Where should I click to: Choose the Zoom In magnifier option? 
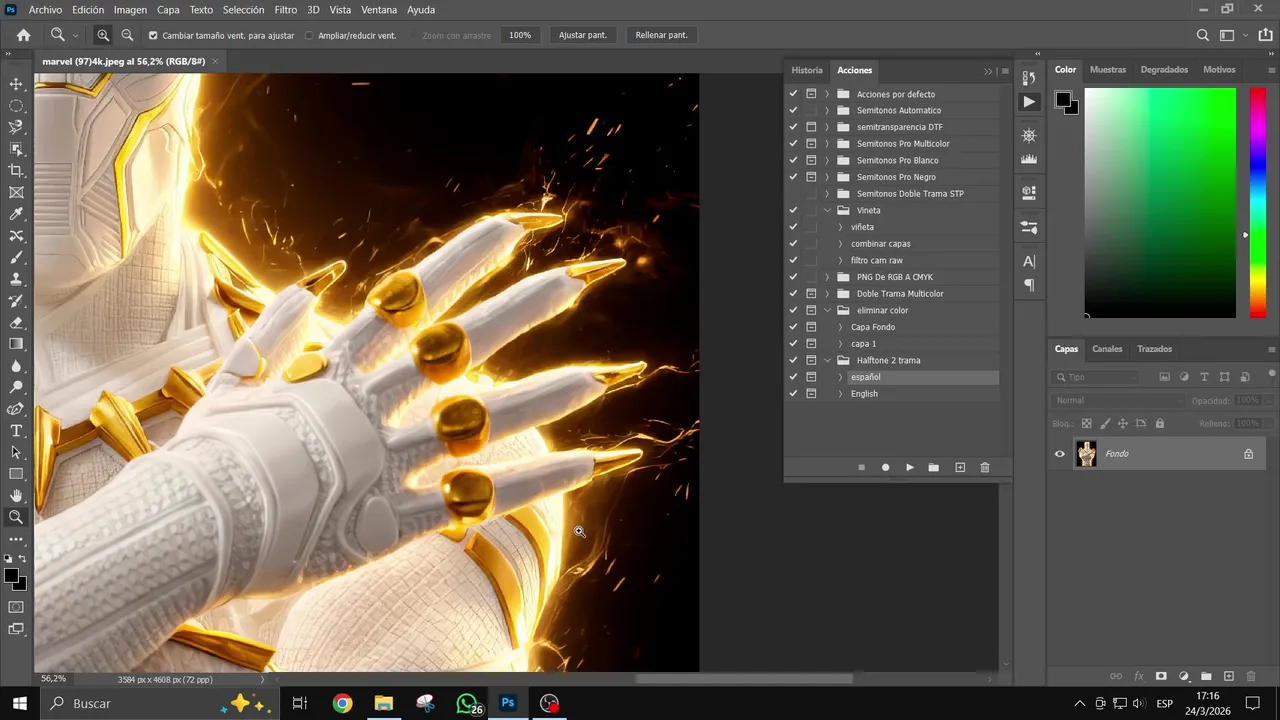(103, 35)
